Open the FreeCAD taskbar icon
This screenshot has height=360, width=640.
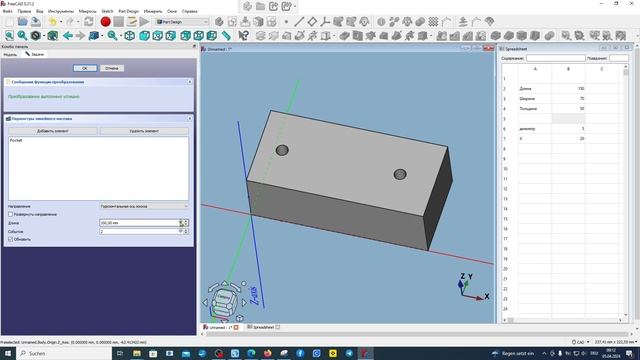pos(365,353)
